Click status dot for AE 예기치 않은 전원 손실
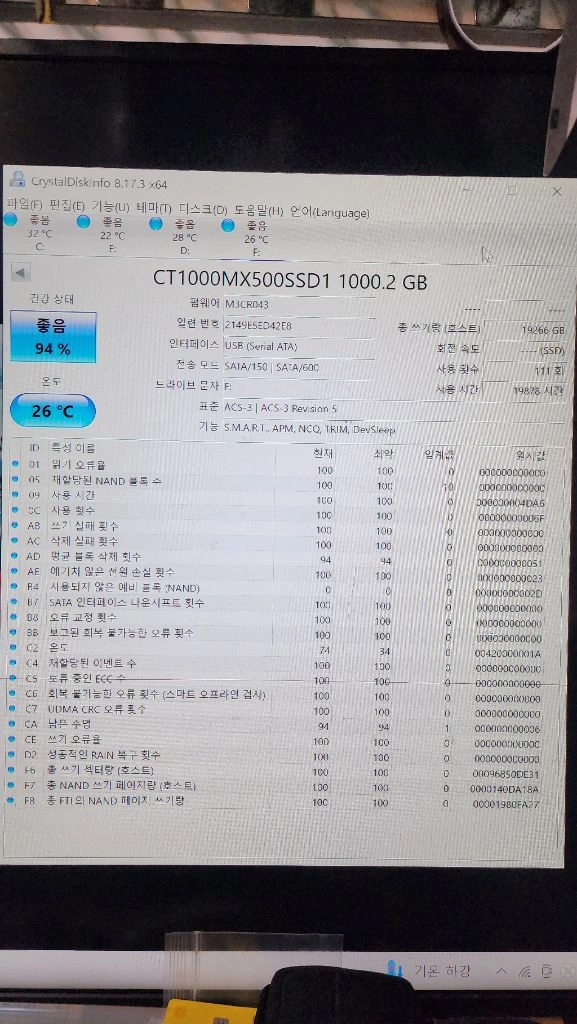Viewport: 577px width, 1024px height. click(x=15, y=571)
